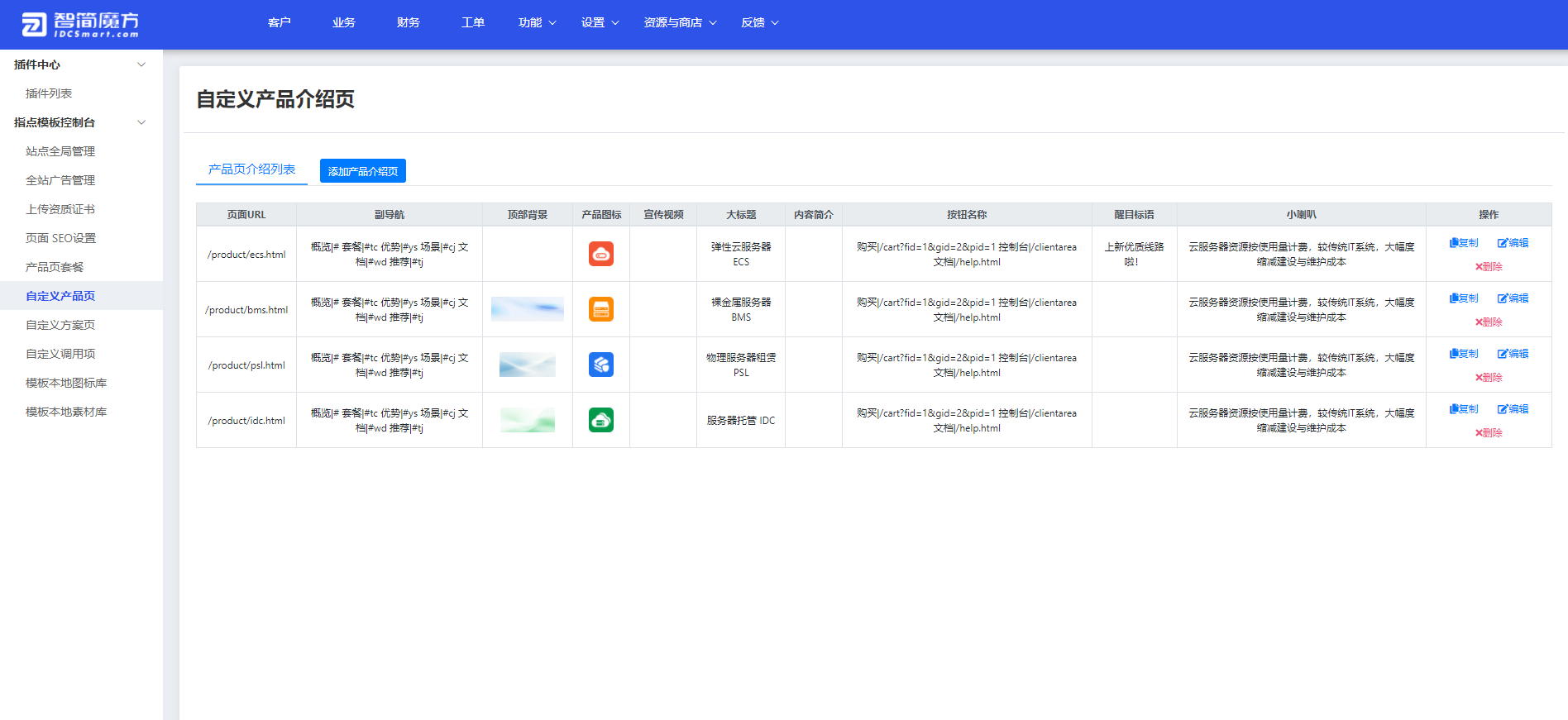Click the 智简魔方 logo in the header

coord(80,24)
